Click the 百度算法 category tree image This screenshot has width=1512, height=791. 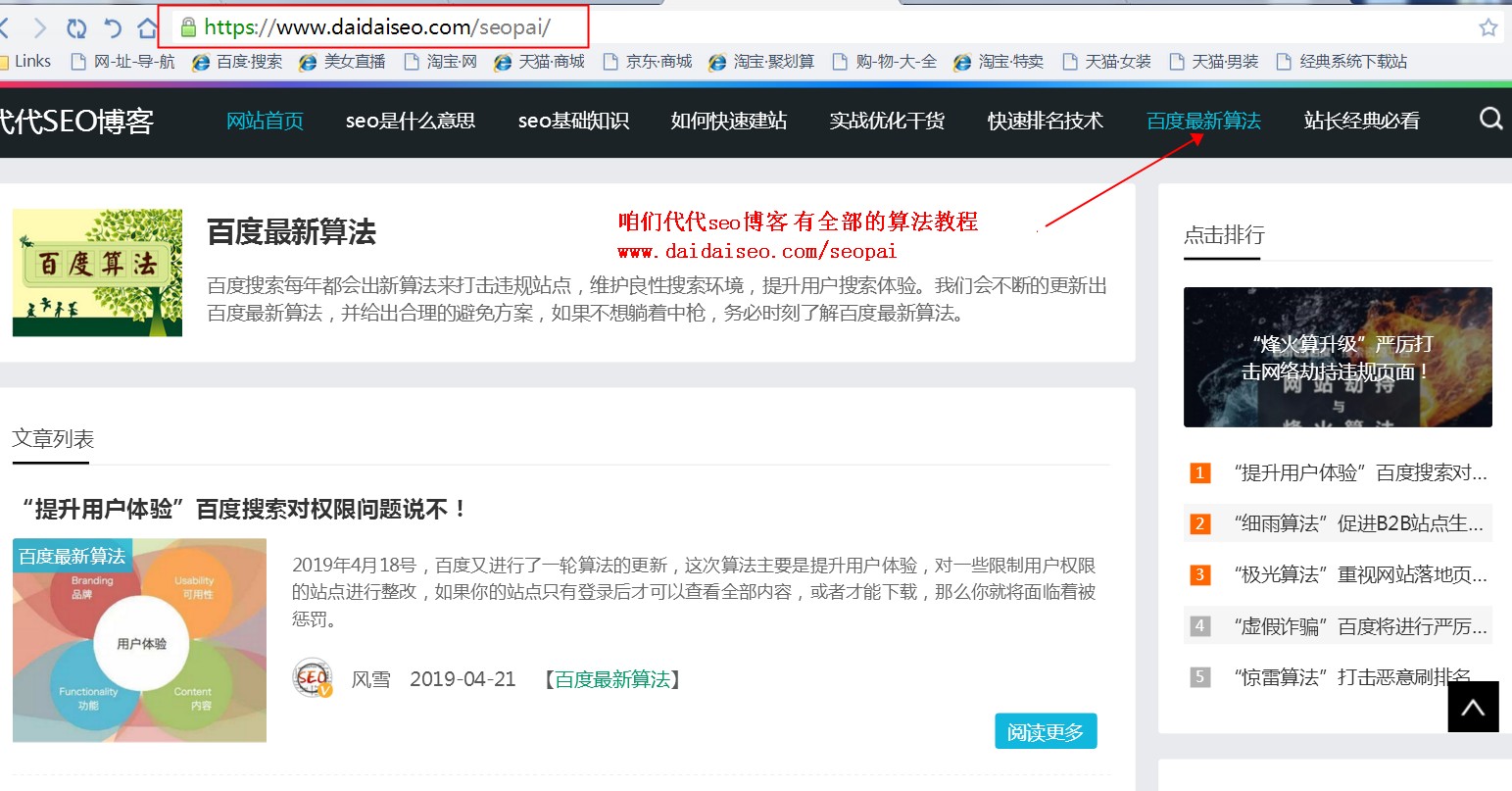(97, 272)
